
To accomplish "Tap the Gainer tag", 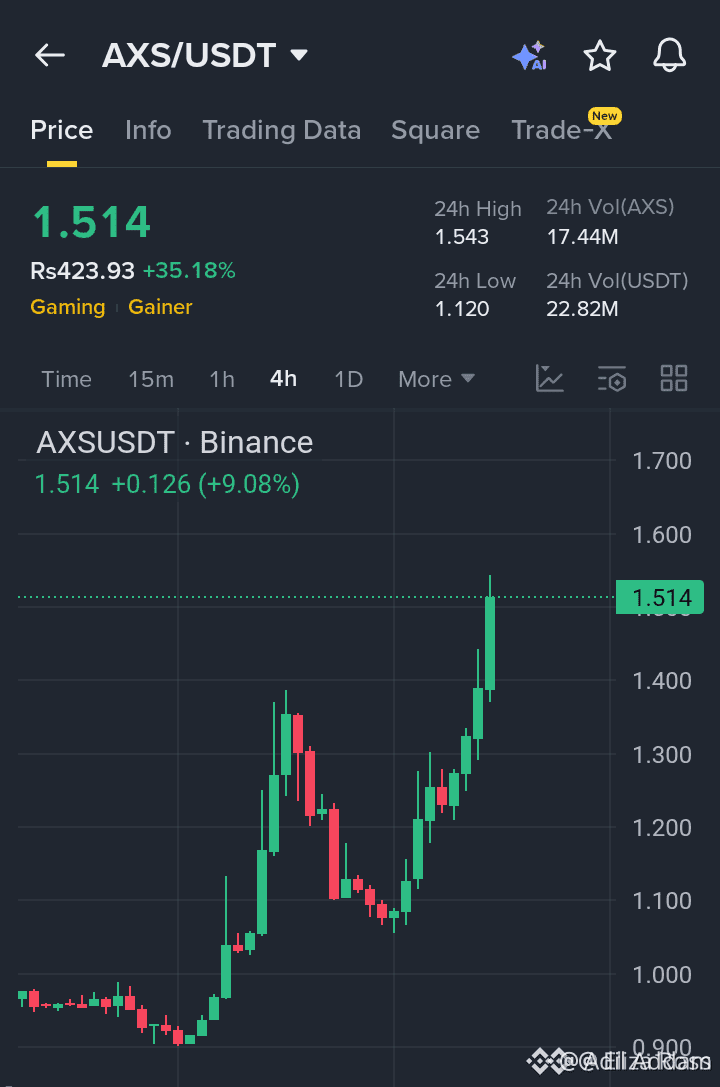I will coord(160,306).
